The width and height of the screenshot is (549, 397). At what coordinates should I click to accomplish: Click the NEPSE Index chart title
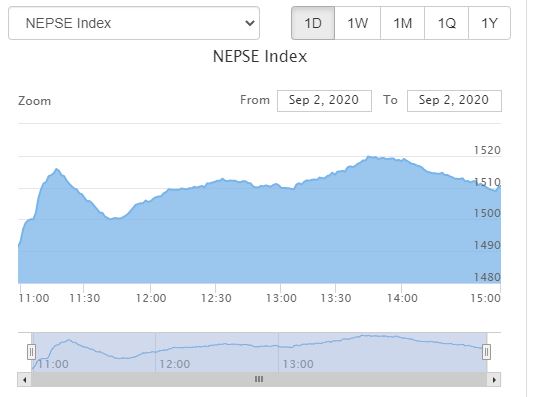pyautogui.click(x=260, y=56)
